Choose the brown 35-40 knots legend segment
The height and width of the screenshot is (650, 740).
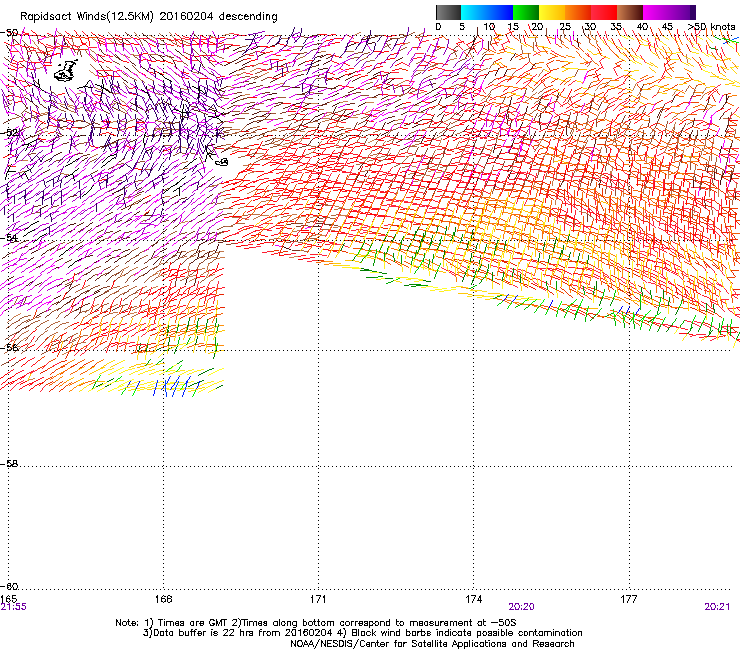click(x=630, y=12)
